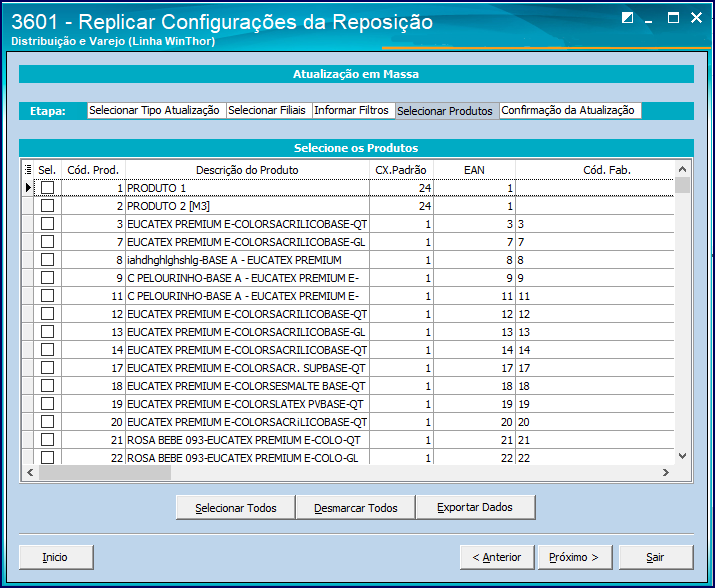Exit using the Sair button
715x588 pixels.
coord(656,557)
